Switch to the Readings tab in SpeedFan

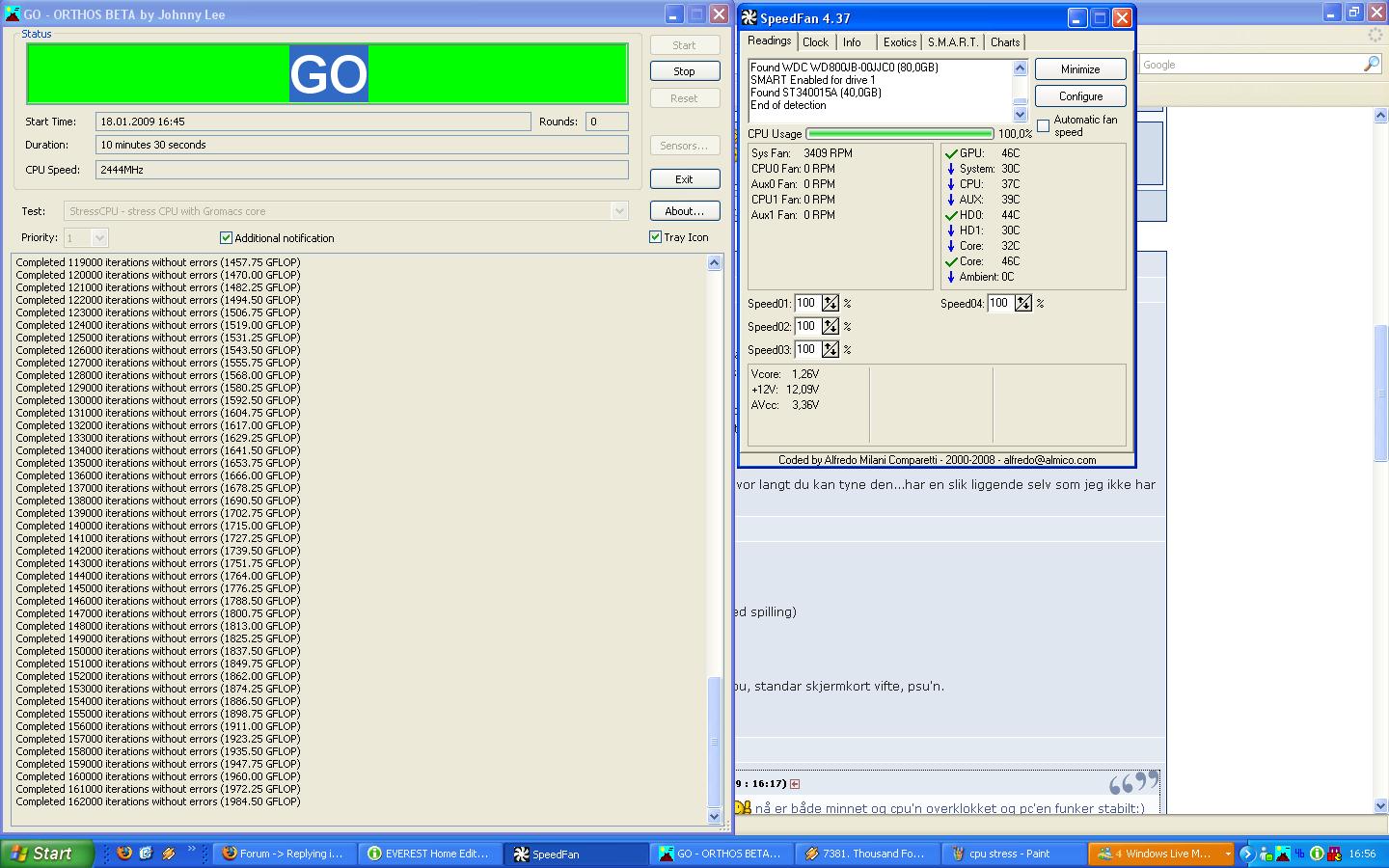769,41
